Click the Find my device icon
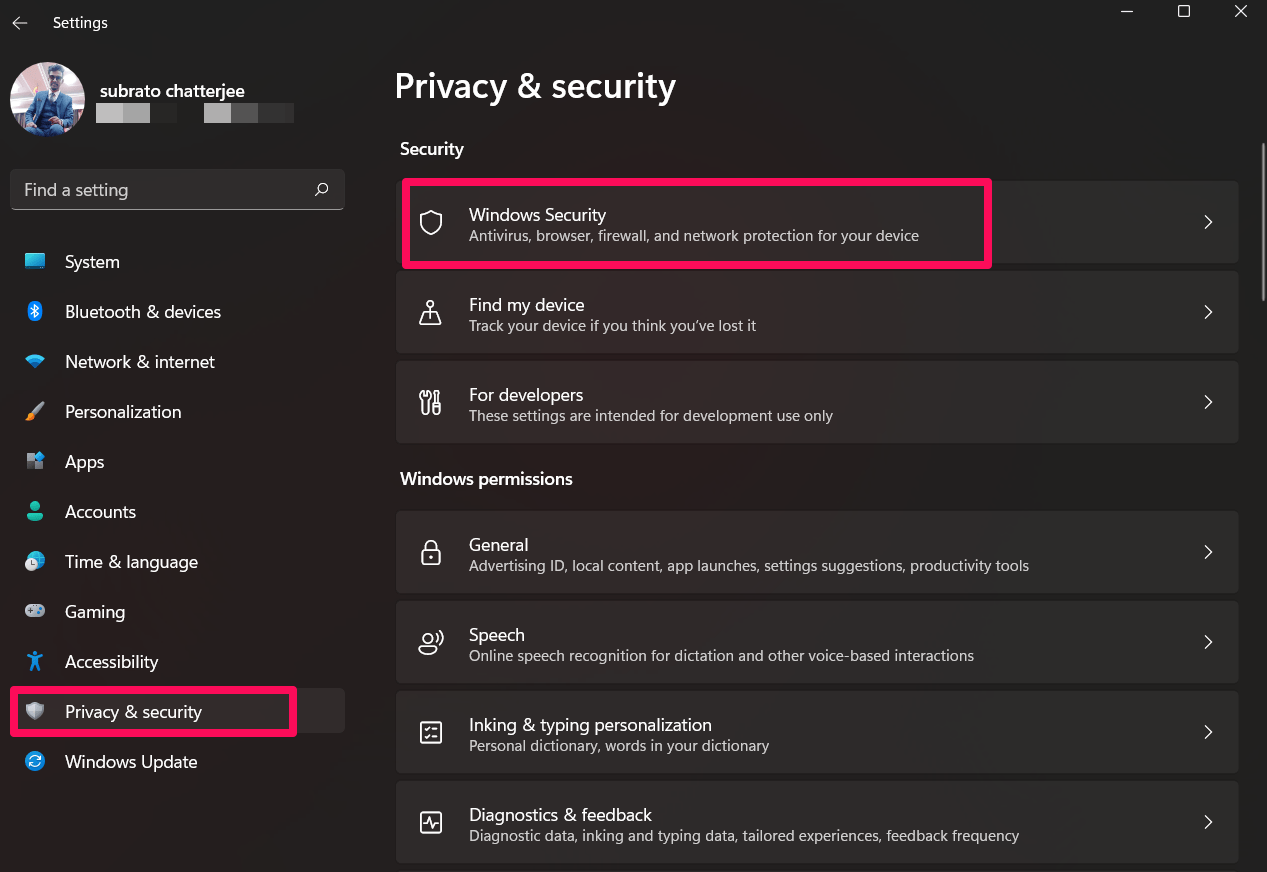This screenshot has width=1267, height=872. (x=430, y=312)
